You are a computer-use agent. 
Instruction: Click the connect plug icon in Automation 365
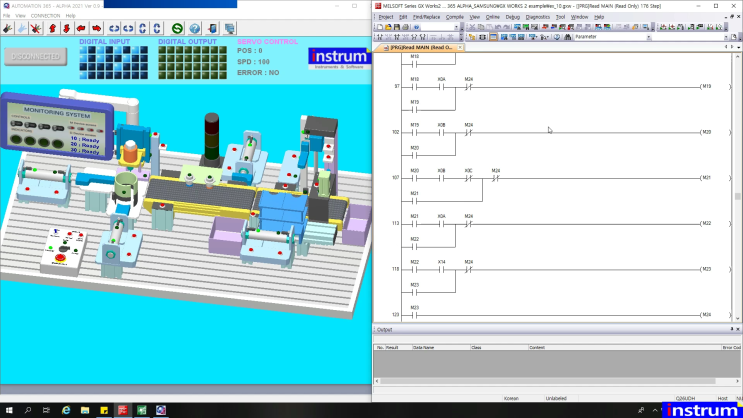(8, 28)
